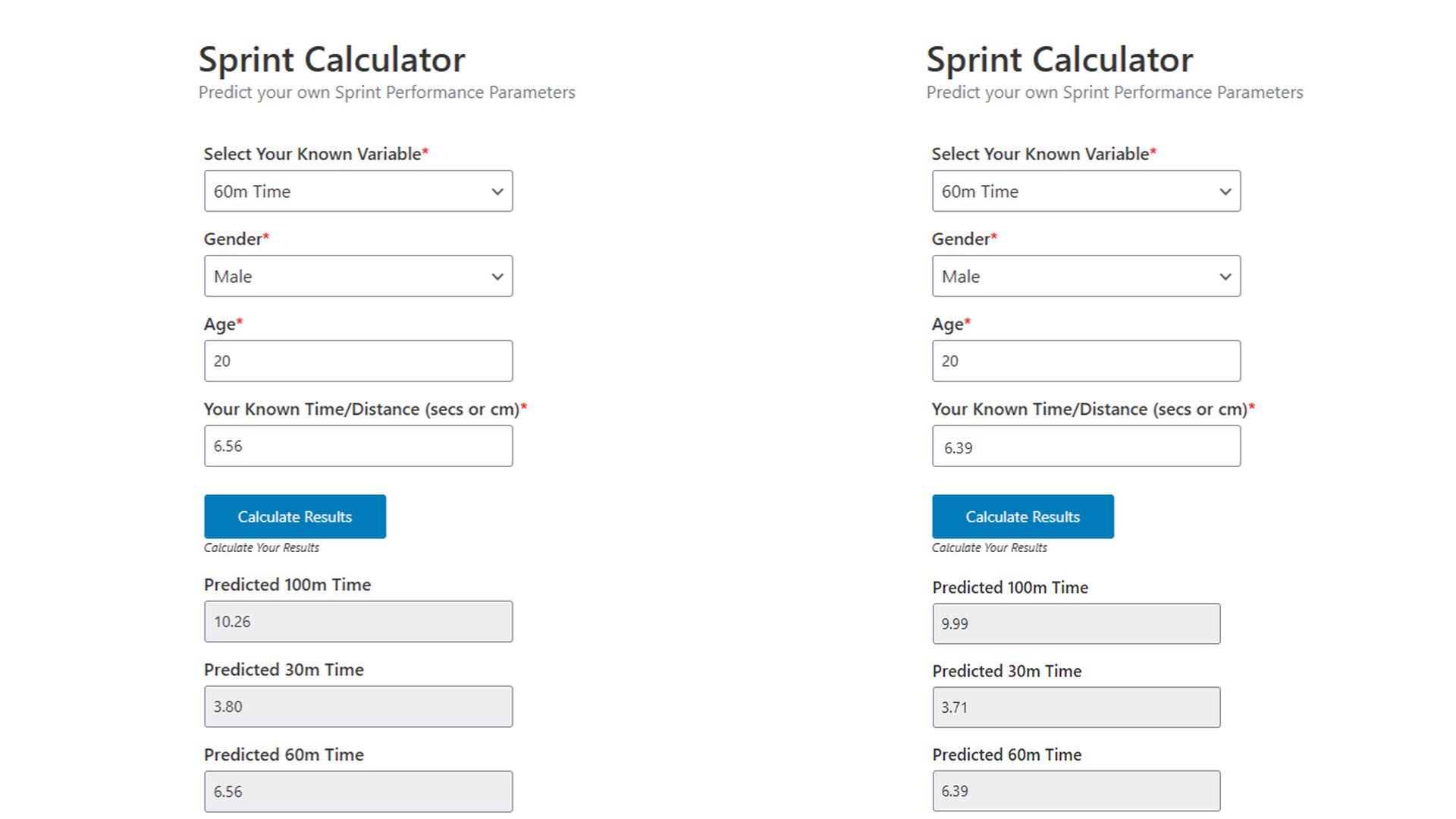Select right Predicted 30m Time field showing 3.71

(x=1076, y=707)
